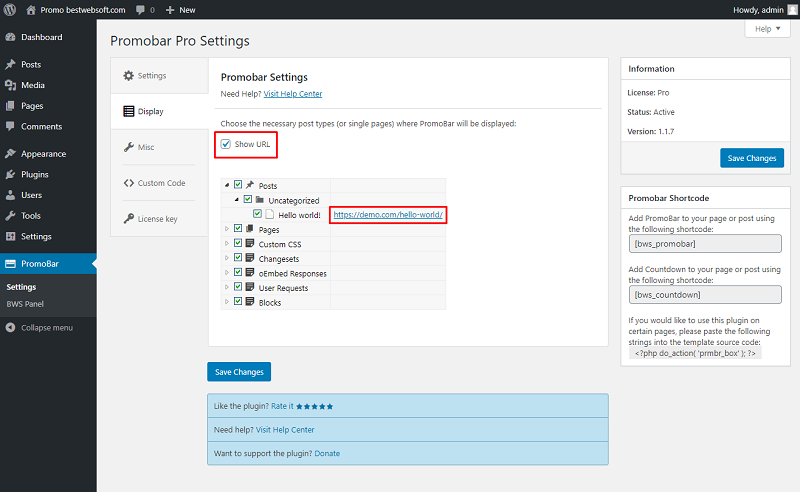Viewport: 800px width, 492px height.
Task: Click the Users person icon
Action: pos(10,195)
